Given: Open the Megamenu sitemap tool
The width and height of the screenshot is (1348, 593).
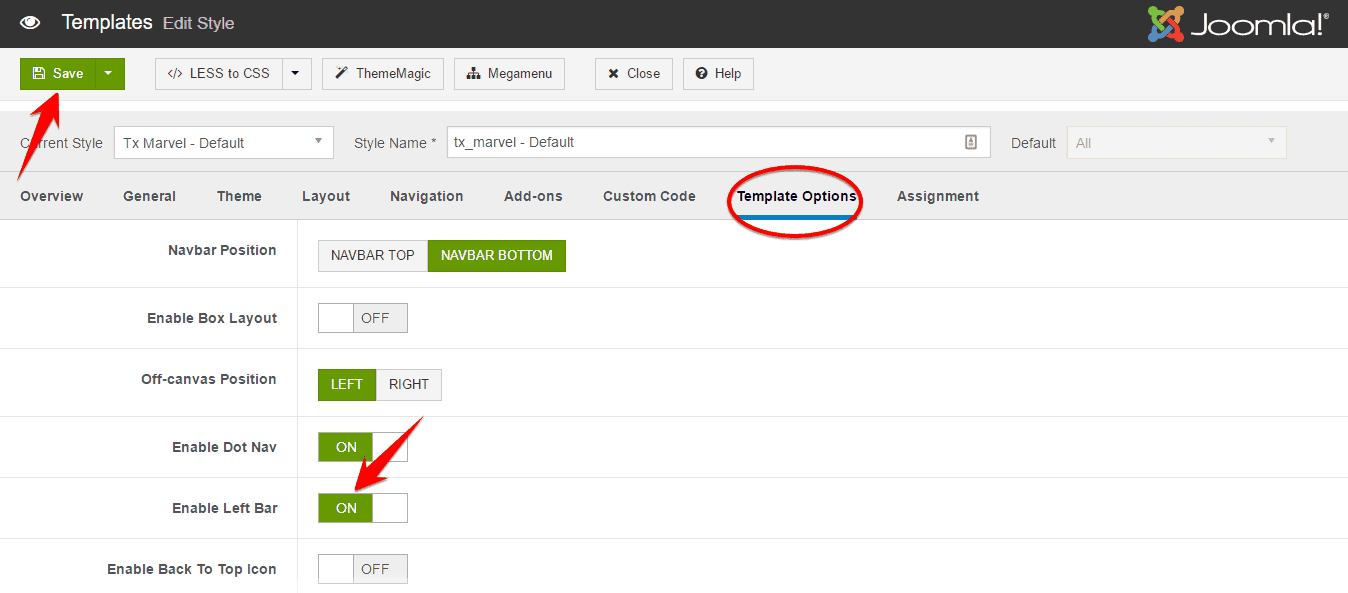Looking at the screenshot, I should pos(509,73).
